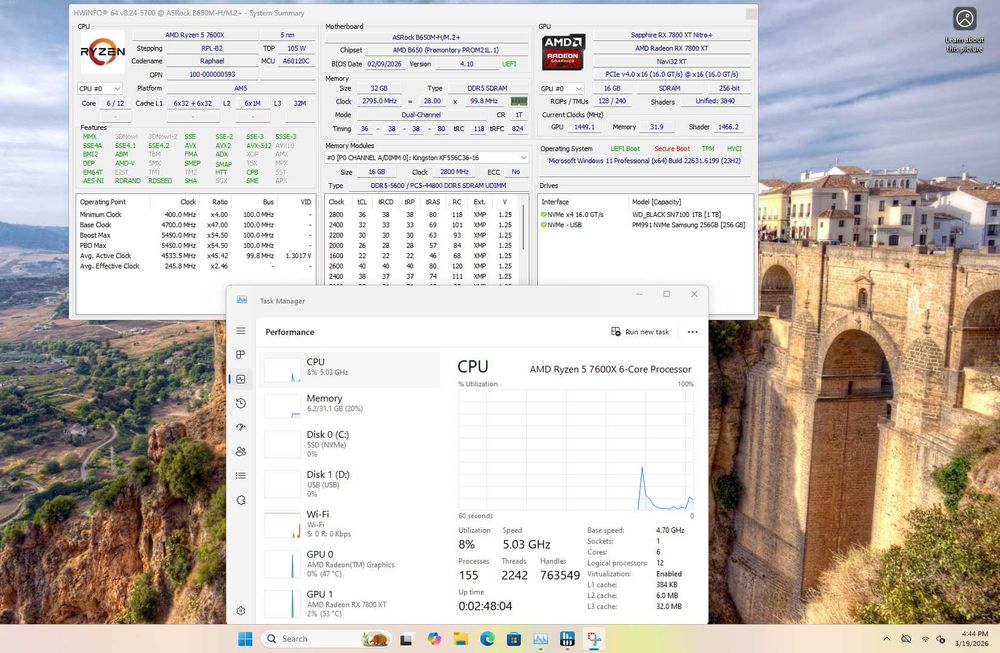This screenshot has width=1000, height=653.
Task: Click Task Manager title bar app icon
Action: 242,300
